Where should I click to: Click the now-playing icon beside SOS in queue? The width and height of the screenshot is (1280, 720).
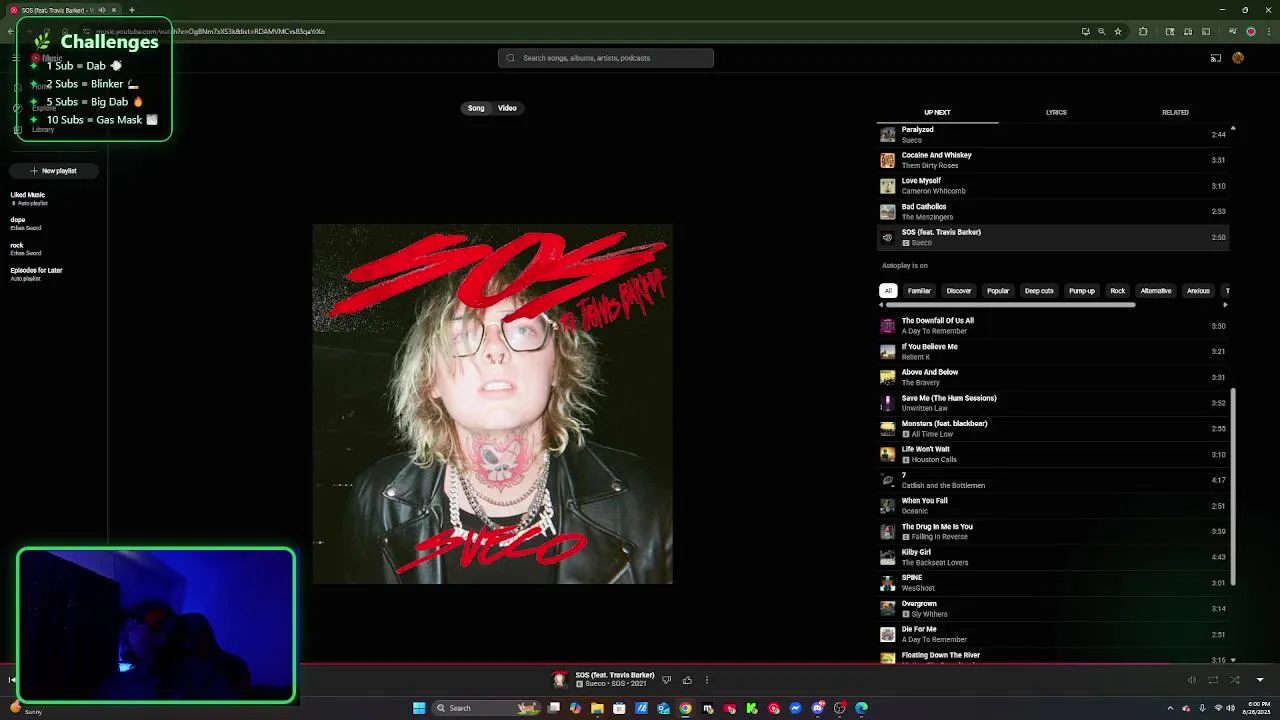887,237
